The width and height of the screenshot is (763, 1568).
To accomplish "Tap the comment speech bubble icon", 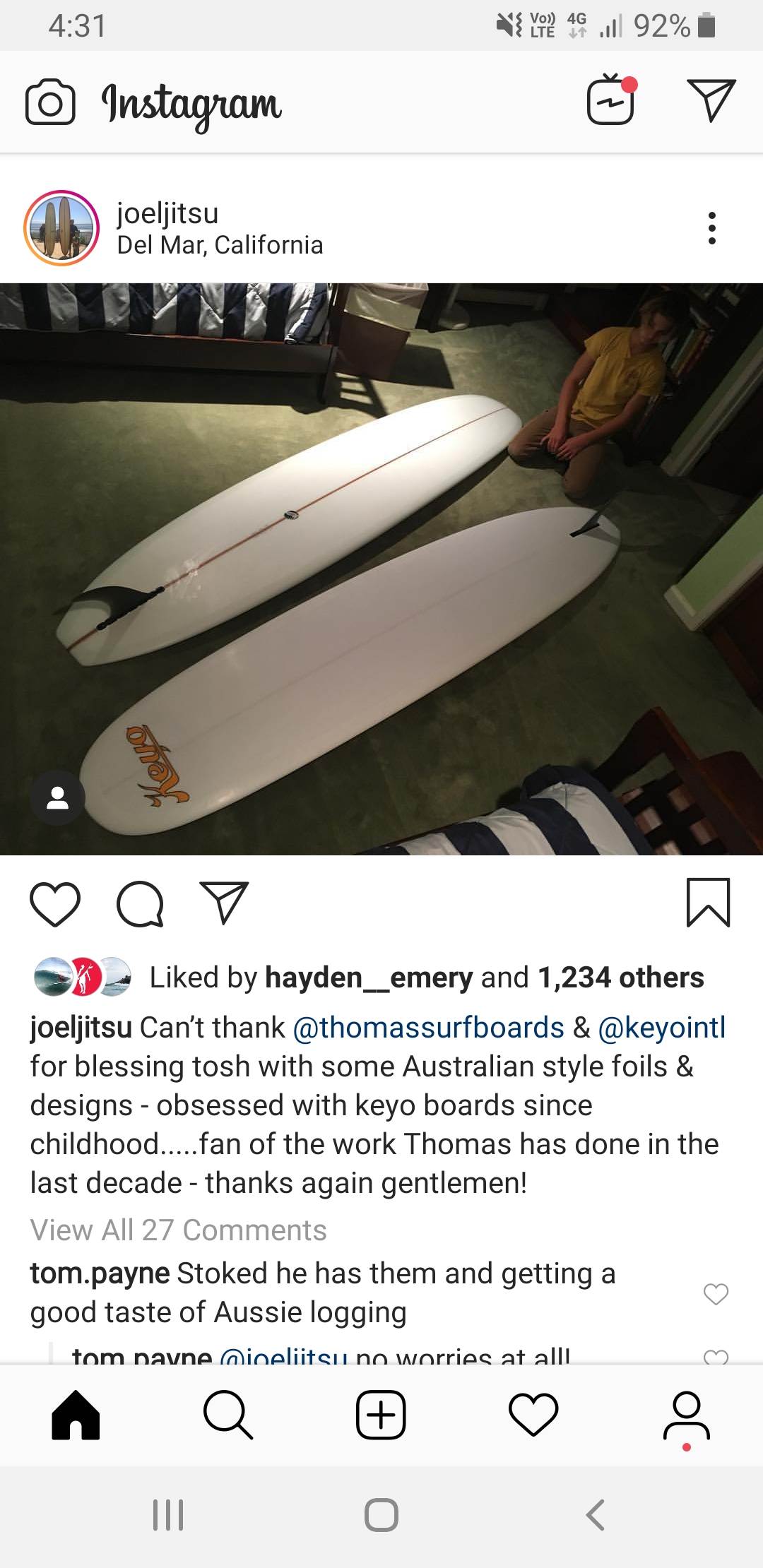I will 140,903.
